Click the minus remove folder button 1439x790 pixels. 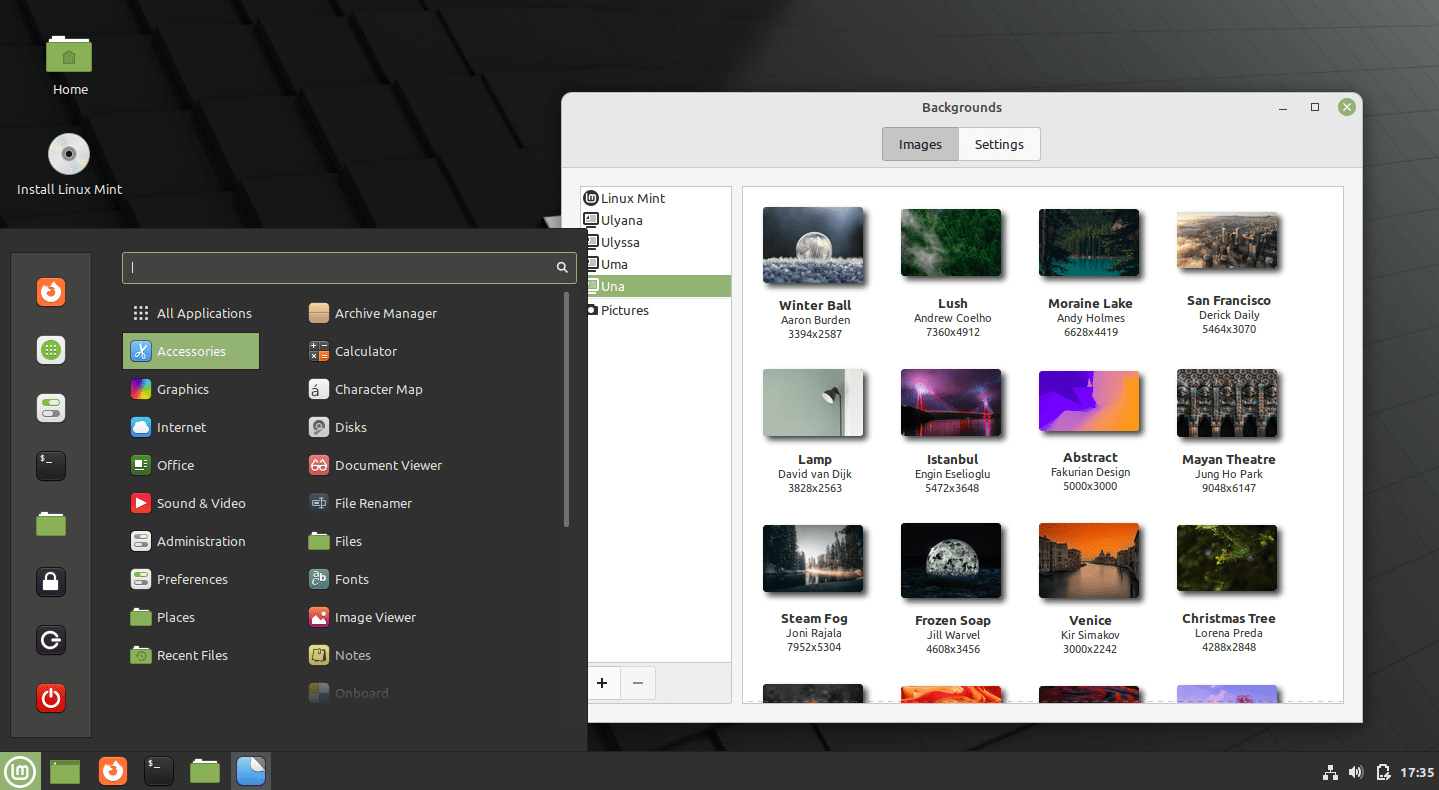pyautogui.click(x=638, y=683)
